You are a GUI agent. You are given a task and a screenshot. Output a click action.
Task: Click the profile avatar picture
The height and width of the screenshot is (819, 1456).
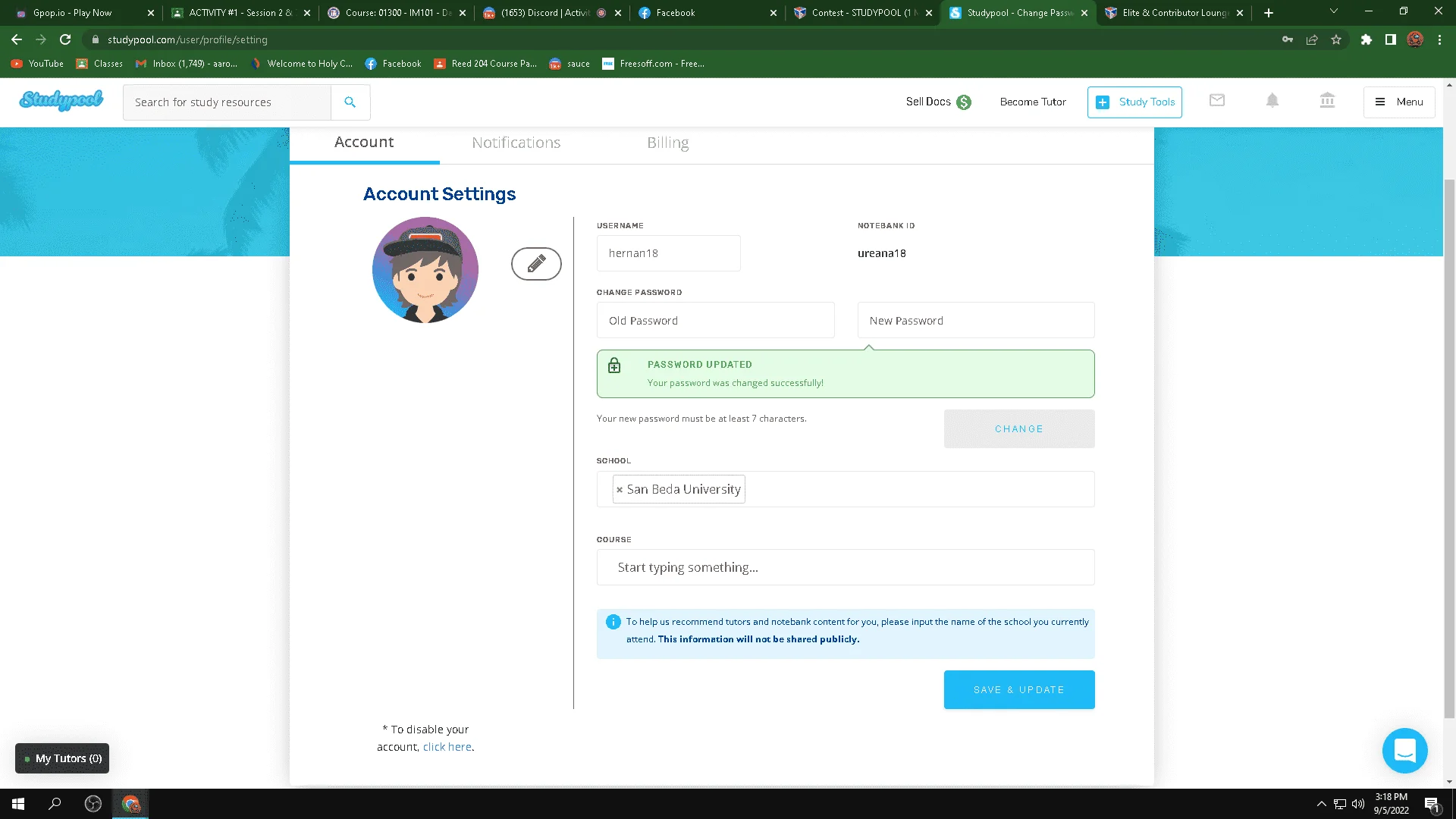tap(425, 270)
